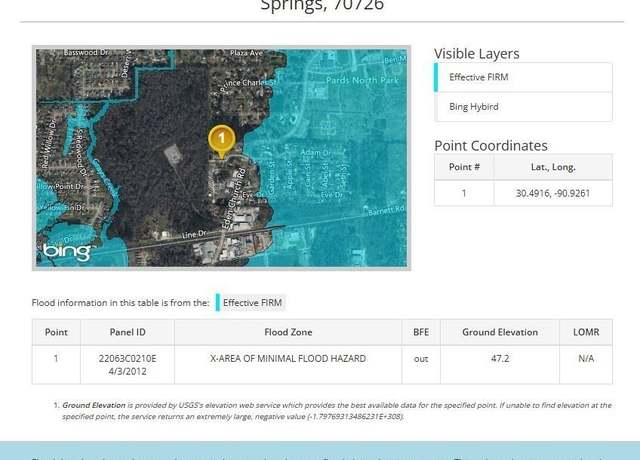Click the cyan Effective FIRM color indicator
This screenshot has height=460, width=640.
(436, 77)
